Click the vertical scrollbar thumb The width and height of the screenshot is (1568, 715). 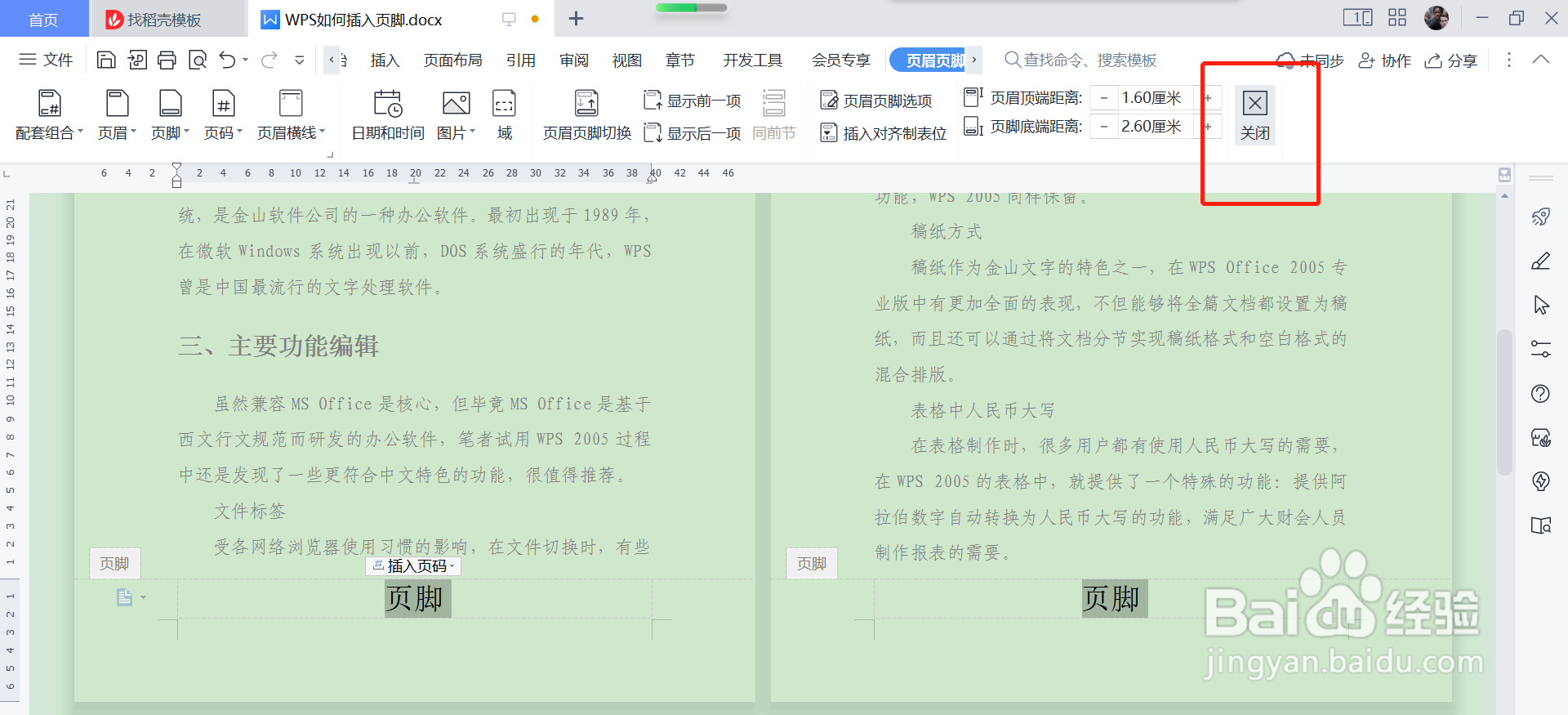[x=1504, y=402]
